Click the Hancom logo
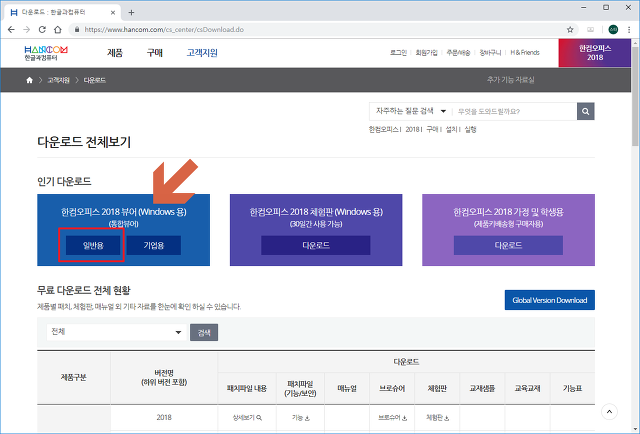This screenshot has height=434, width=640. pyautogui.click(x=46, y=53)
